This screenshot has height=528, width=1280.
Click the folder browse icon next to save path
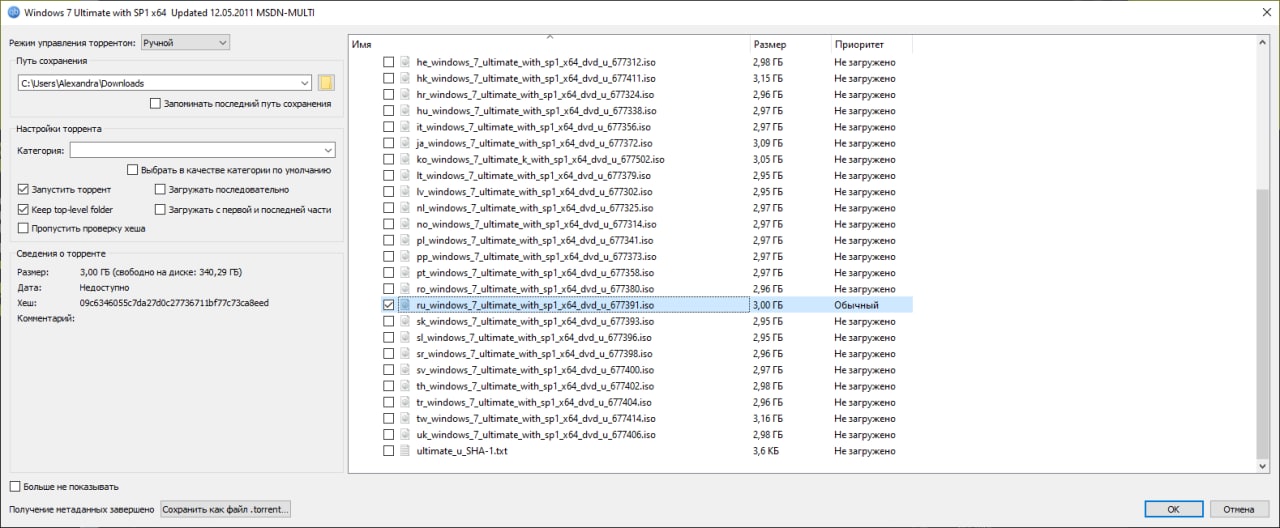point(326,83)
